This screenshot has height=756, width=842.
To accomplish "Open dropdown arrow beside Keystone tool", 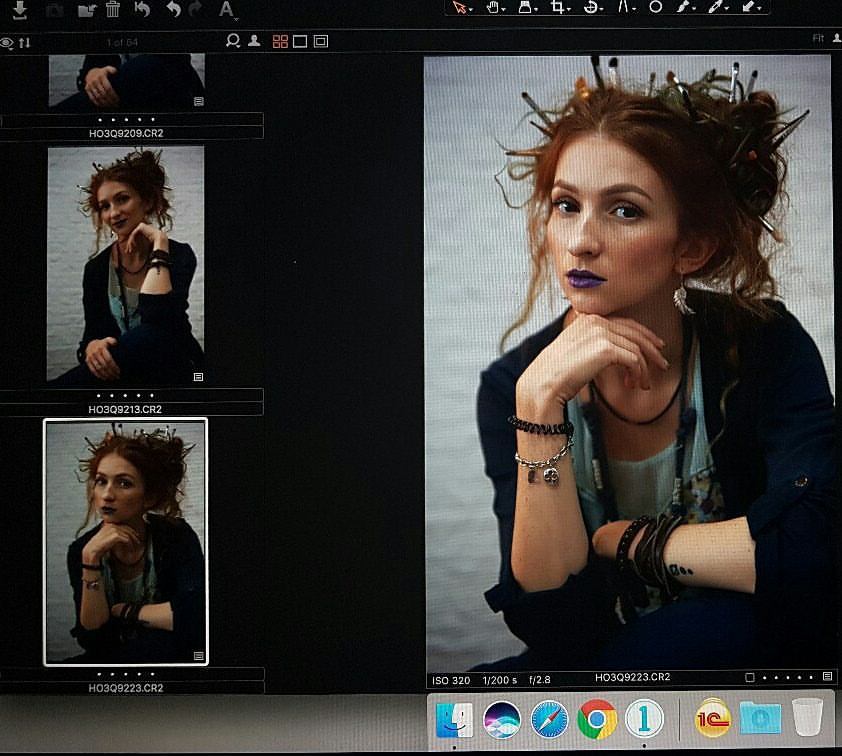I will point(634,10).
